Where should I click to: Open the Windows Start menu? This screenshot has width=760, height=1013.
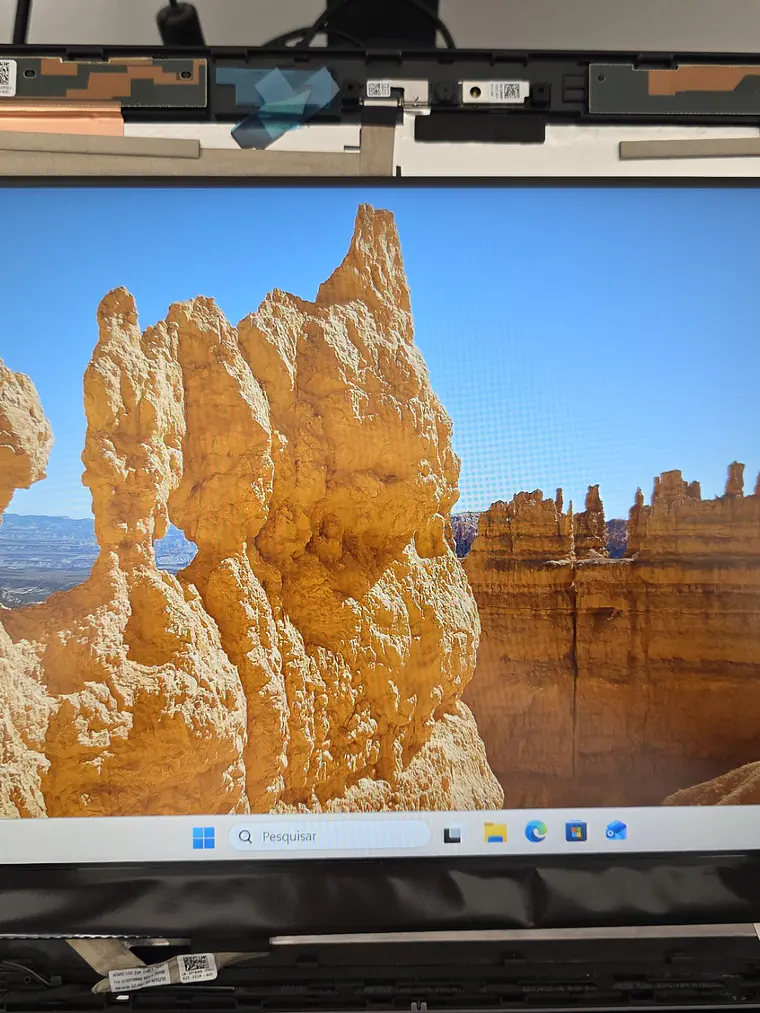pos(204,838)
